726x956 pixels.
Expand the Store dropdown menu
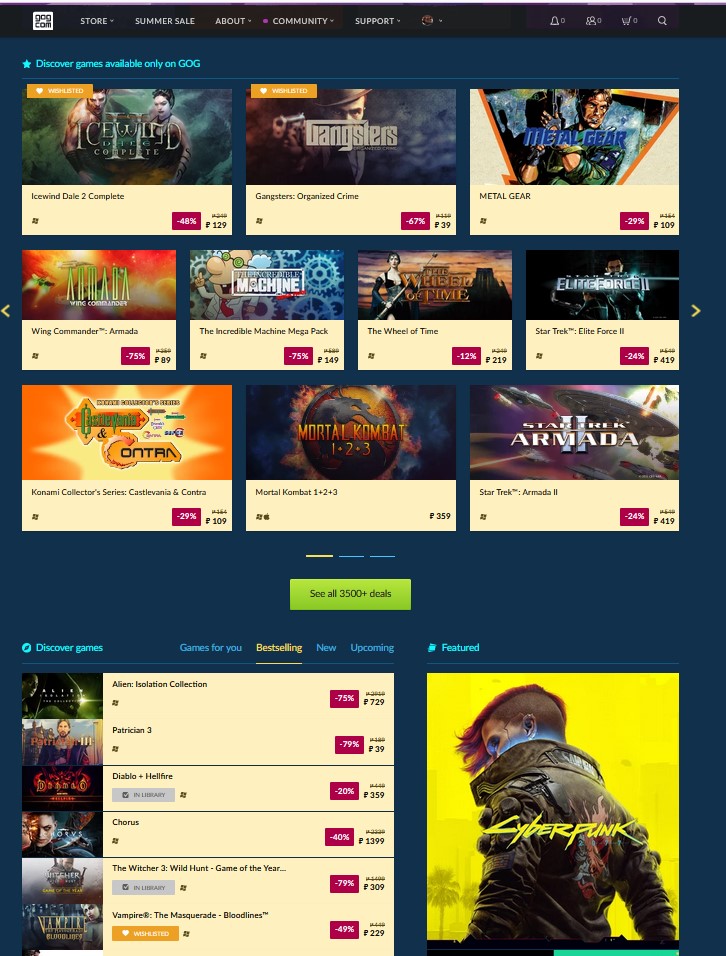pos(97,21)
